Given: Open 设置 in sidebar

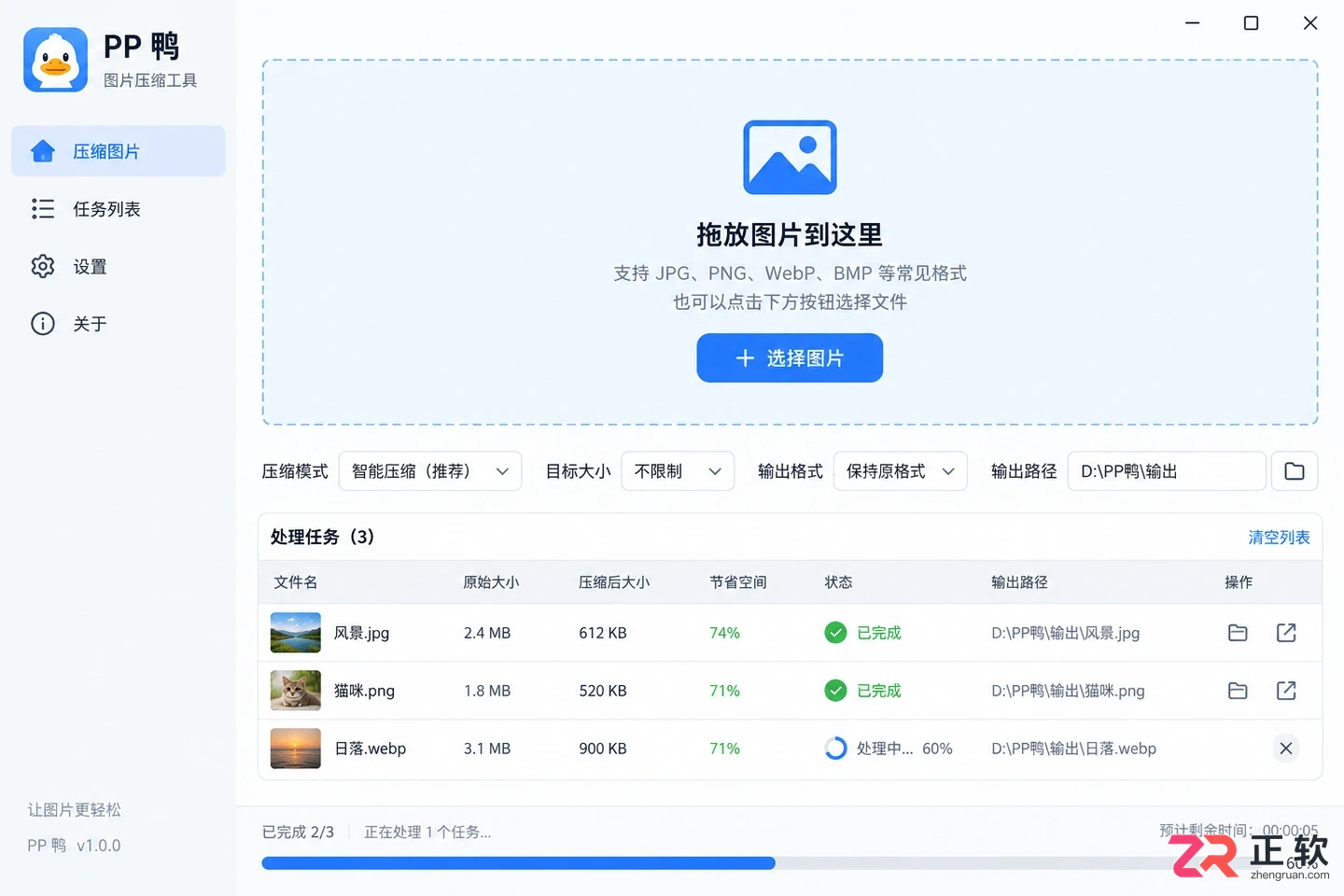Looking at the screenshot, I should [119, 266].
